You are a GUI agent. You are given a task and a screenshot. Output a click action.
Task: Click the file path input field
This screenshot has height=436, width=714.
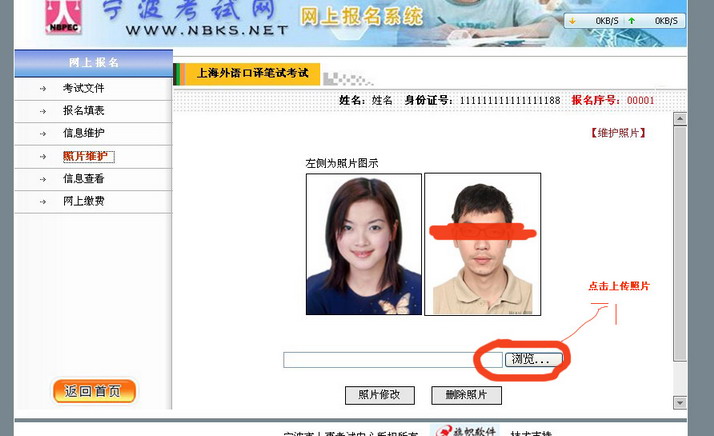391,360
